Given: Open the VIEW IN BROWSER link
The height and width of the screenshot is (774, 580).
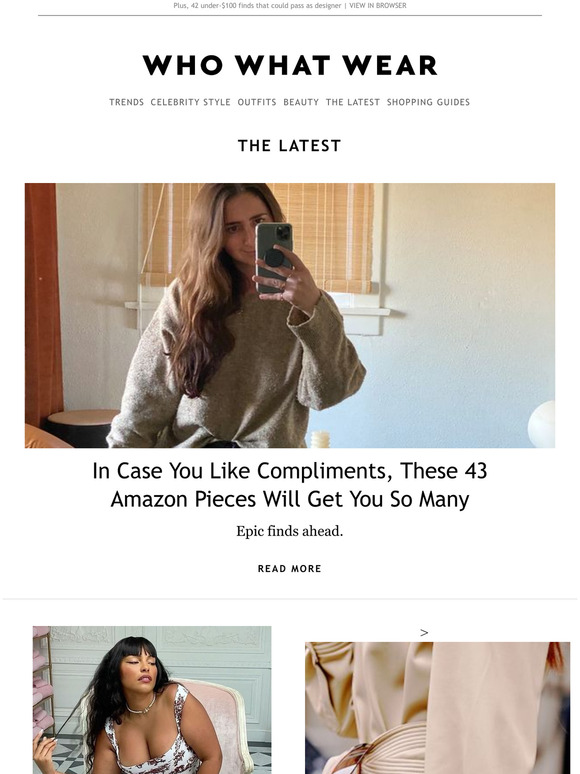Looking at the screenshot, I should [378, 5].
